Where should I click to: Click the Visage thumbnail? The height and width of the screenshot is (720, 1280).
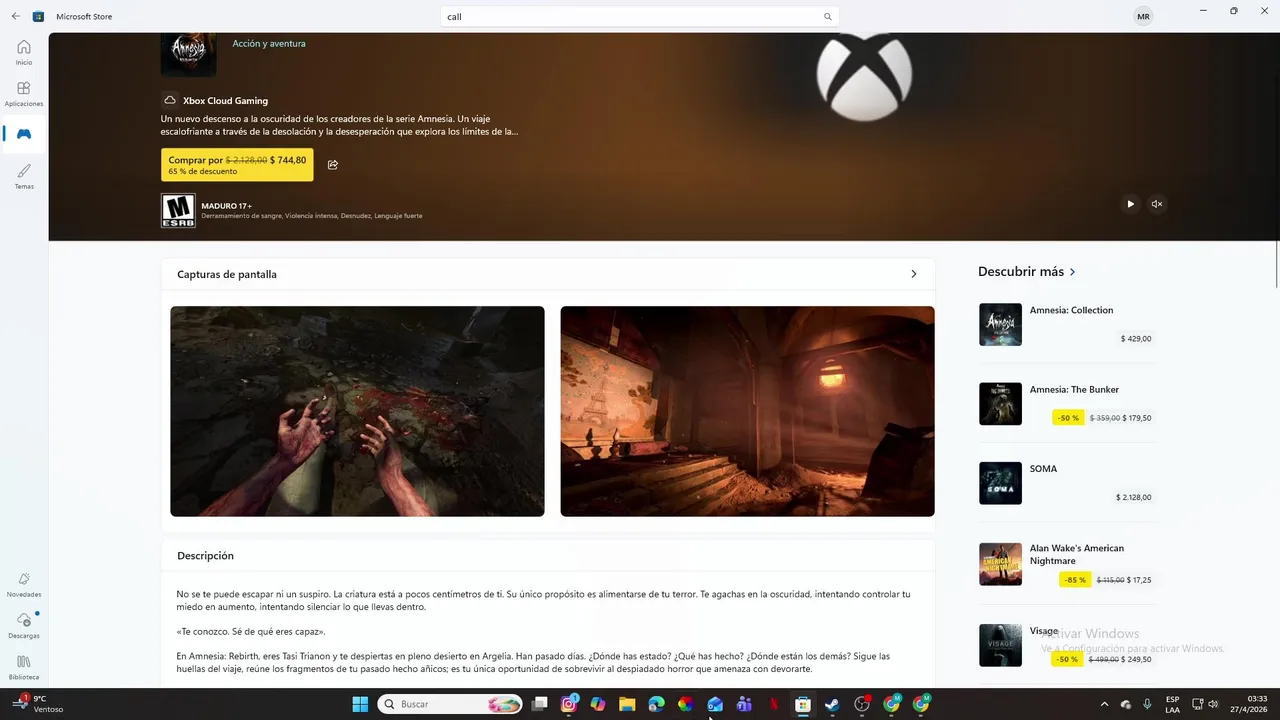click(1000, 645)
